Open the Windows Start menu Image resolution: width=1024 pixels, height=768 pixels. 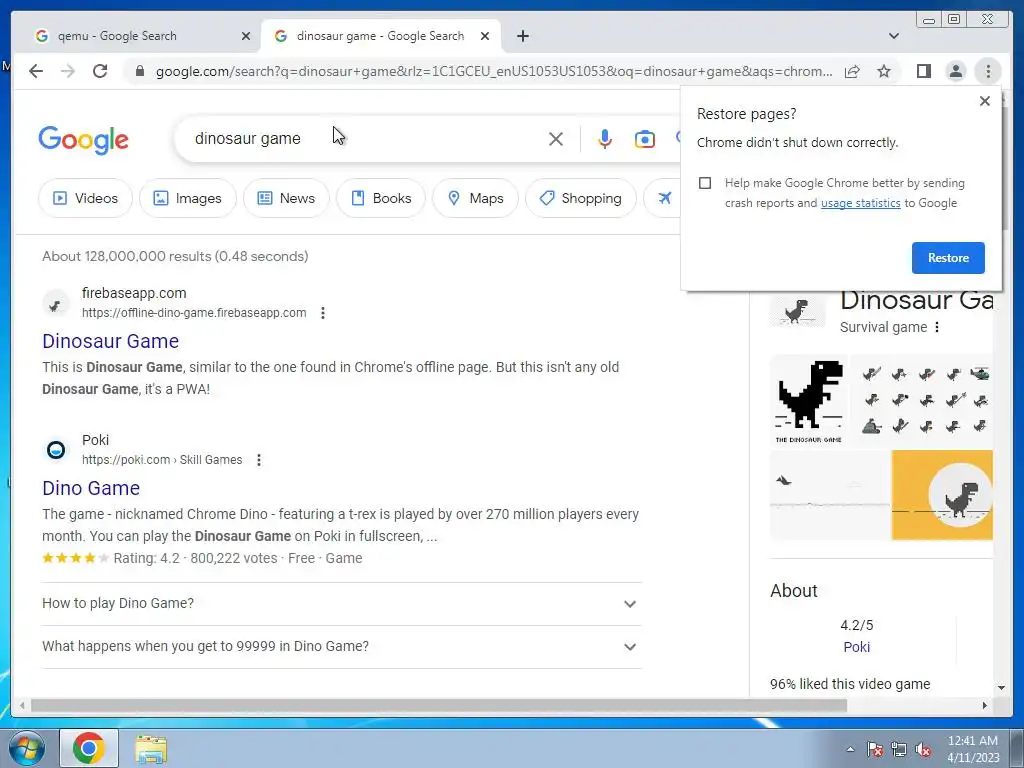tap(27, 748)
